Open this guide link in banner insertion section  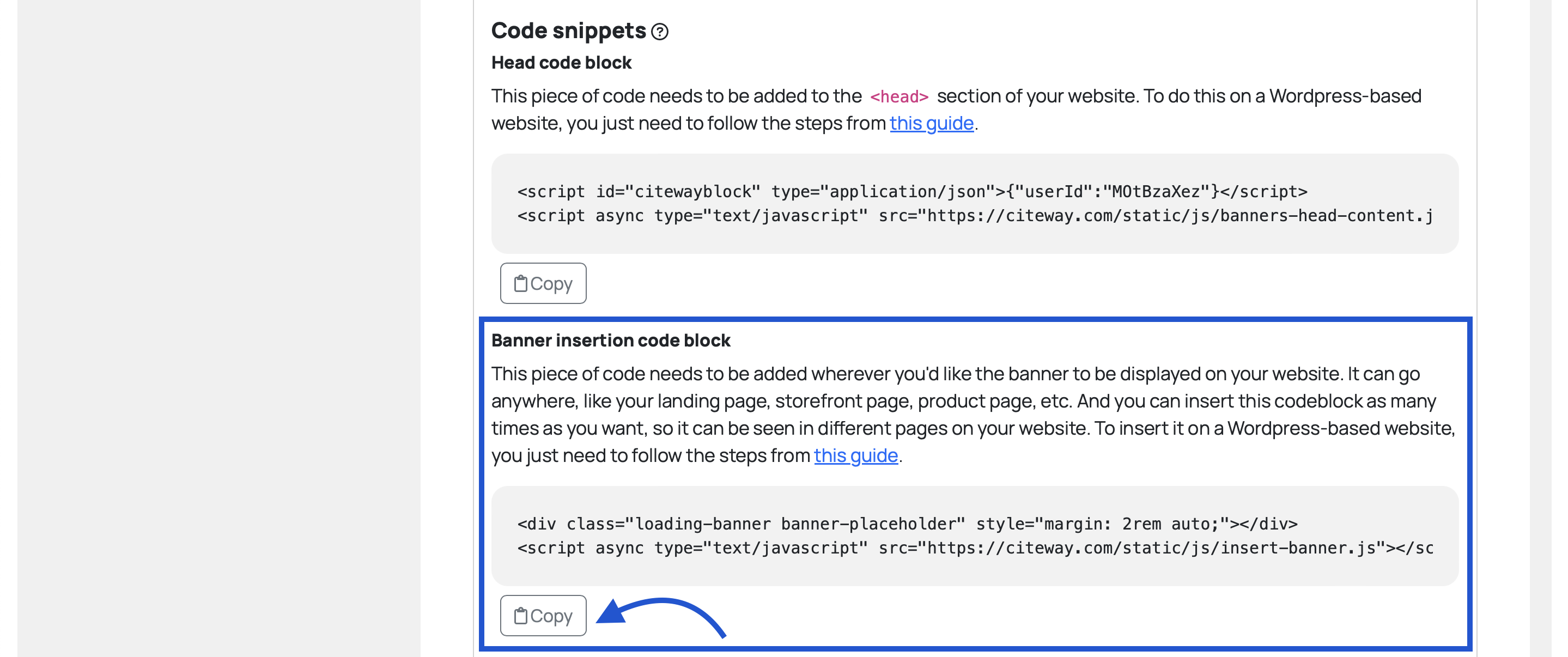pyautogui.click(x=856, y=455)
